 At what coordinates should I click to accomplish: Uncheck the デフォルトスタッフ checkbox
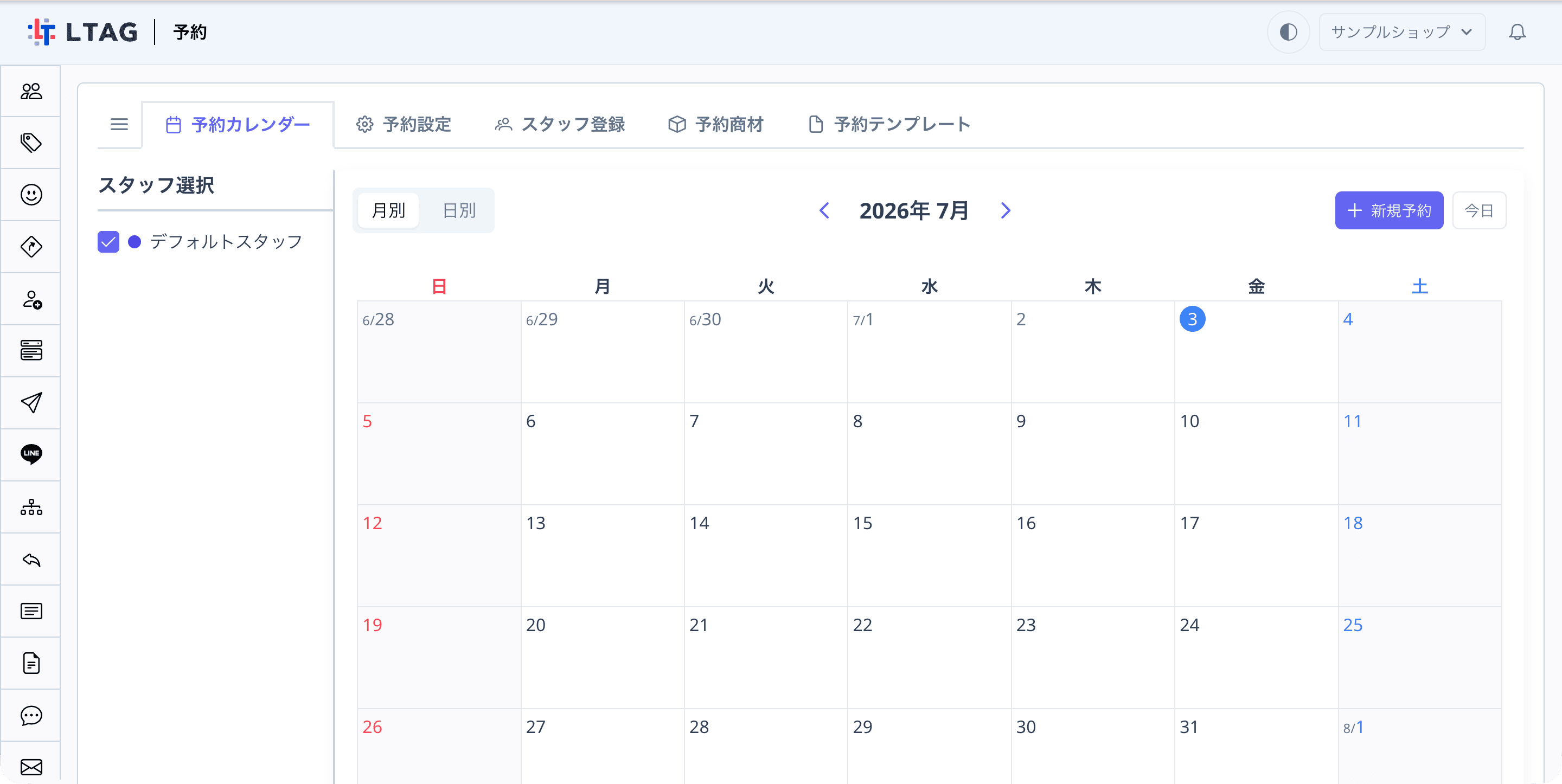point(108,242)
